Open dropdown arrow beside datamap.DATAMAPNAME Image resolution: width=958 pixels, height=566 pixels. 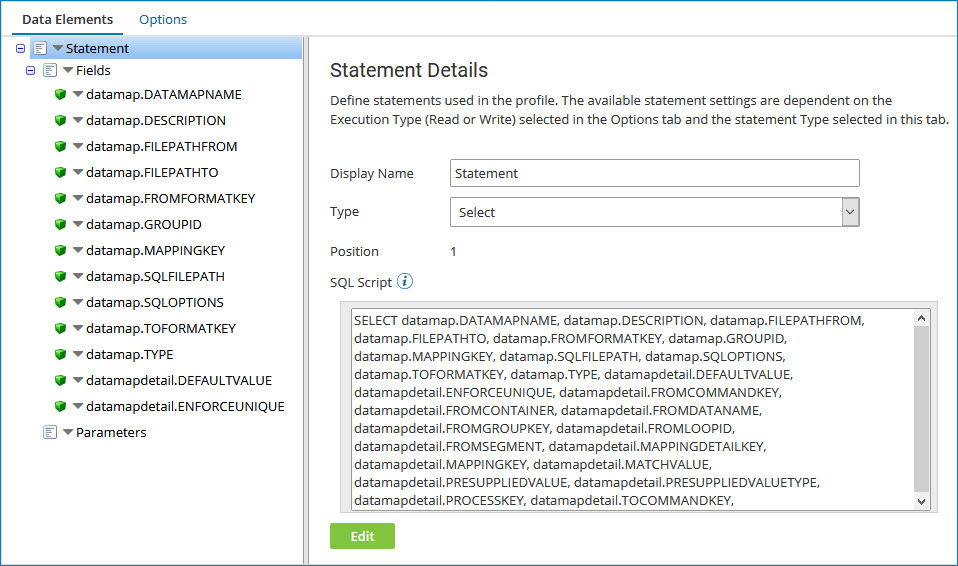point(78,94)
